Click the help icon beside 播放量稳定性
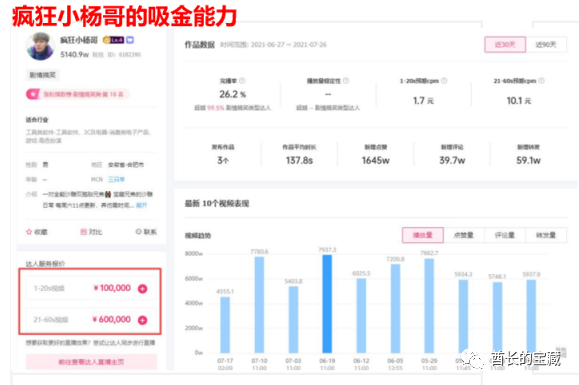 pyautogui.click(x=346, y=80)
